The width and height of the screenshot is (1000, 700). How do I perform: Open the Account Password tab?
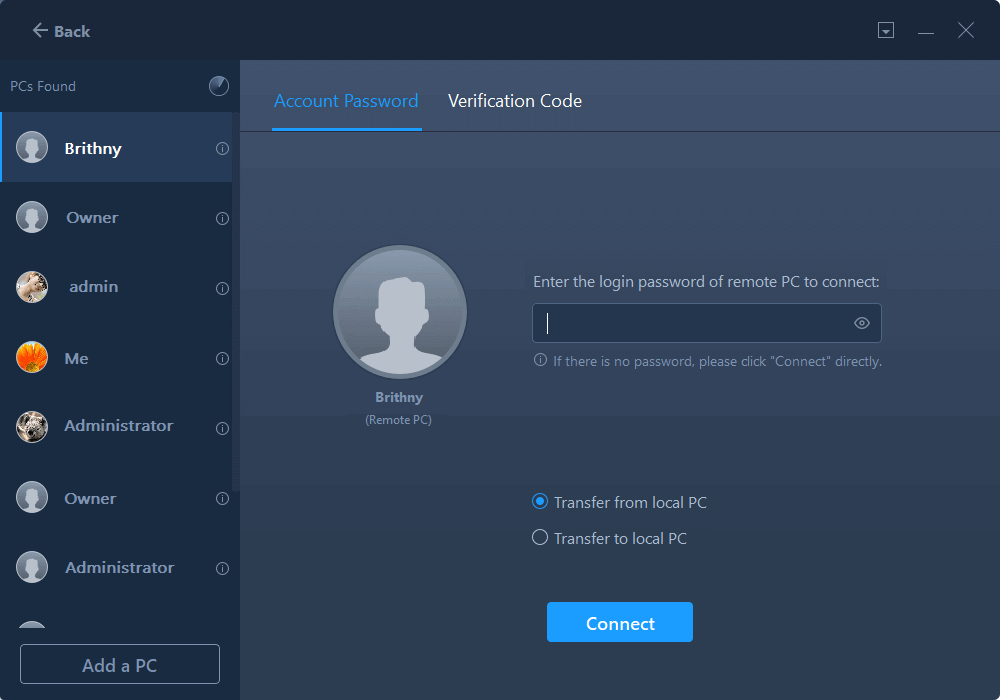coord(346,101)
